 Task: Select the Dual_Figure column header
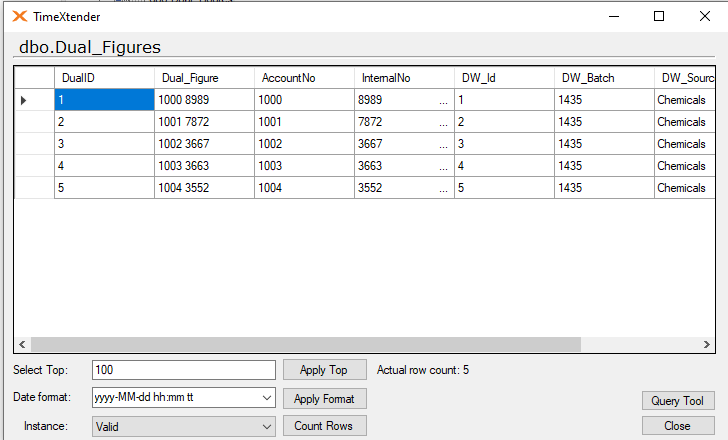(x=204, y=78)
